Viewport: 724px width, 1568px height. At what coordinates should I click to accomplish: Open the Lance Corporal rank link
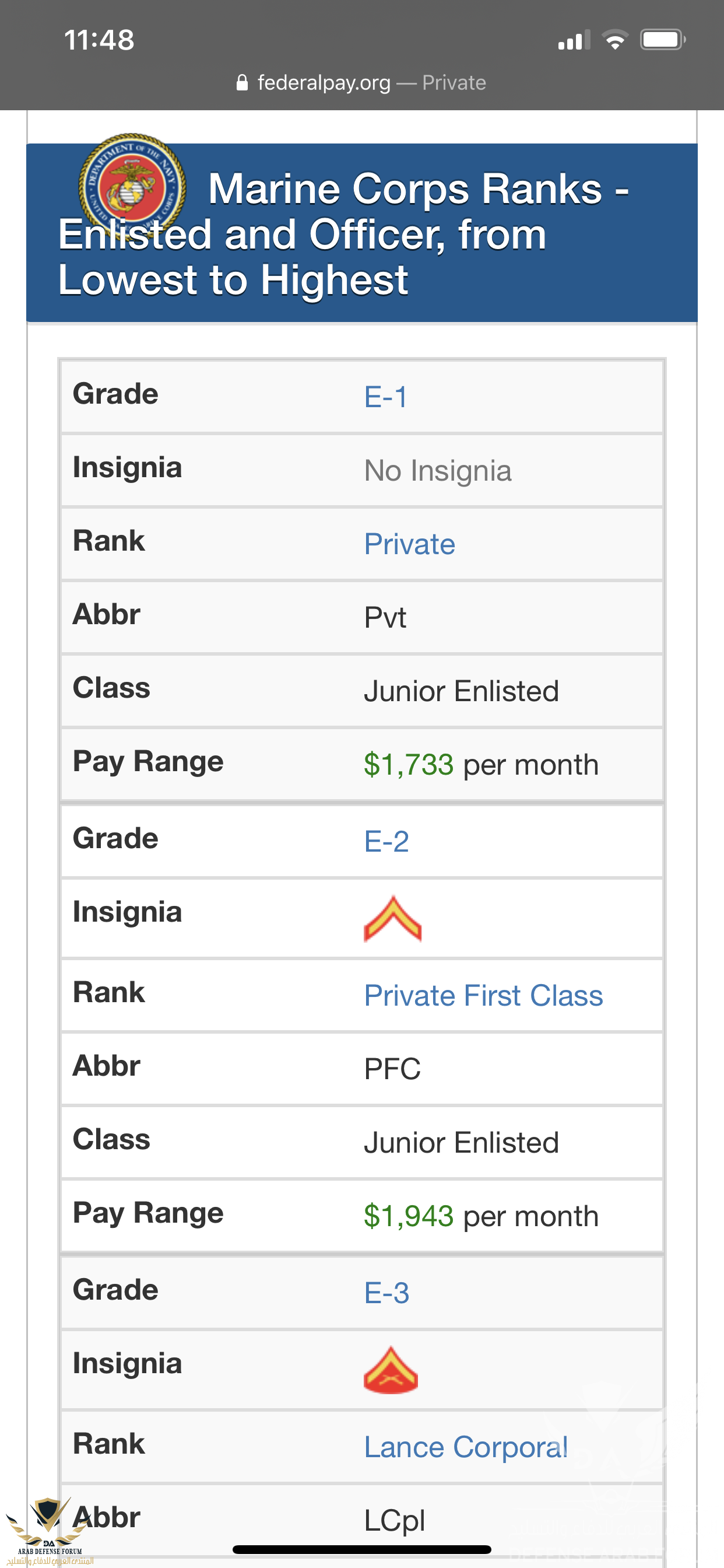pyautogui.click(x=465, y=1447)
